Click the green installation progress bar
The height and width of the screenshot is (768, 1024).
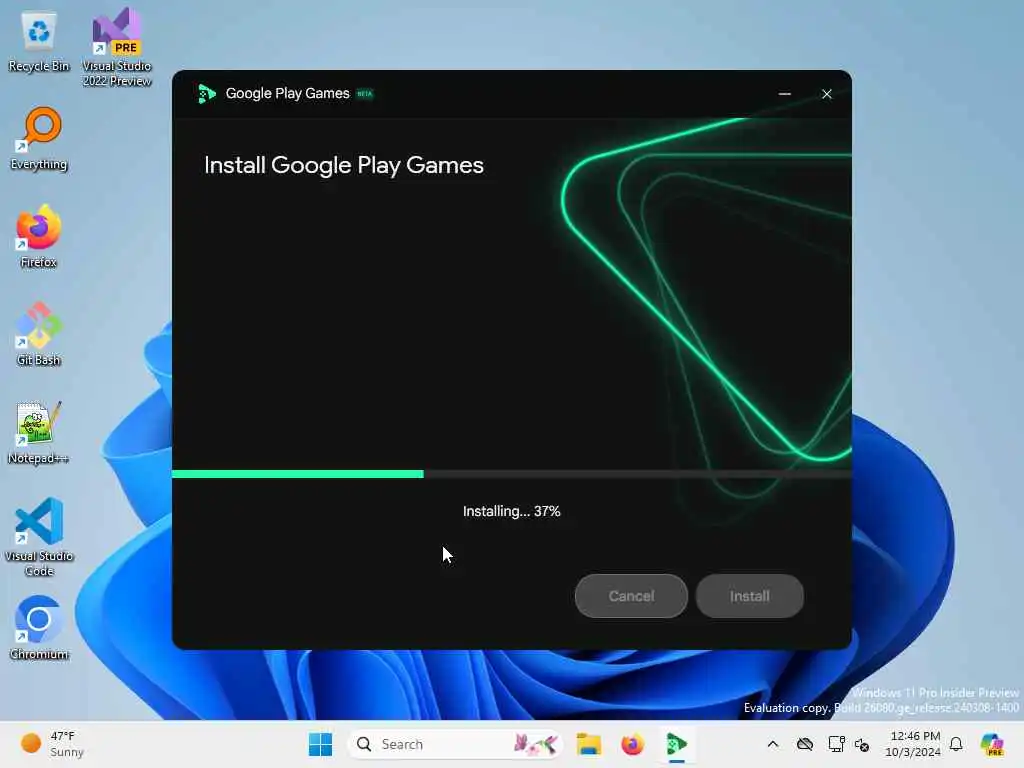coord(298,474)
